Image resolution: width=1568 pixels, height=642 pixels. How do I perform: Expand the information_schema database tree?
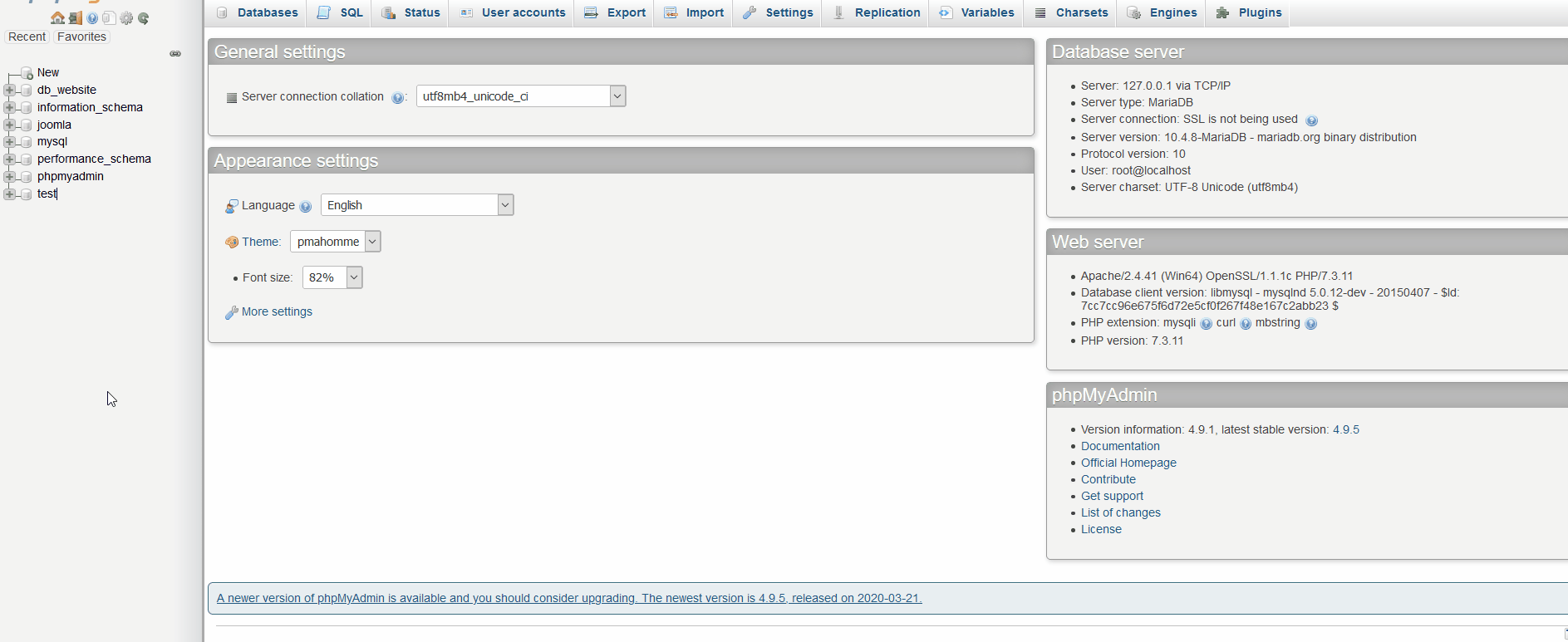(9, 107)
